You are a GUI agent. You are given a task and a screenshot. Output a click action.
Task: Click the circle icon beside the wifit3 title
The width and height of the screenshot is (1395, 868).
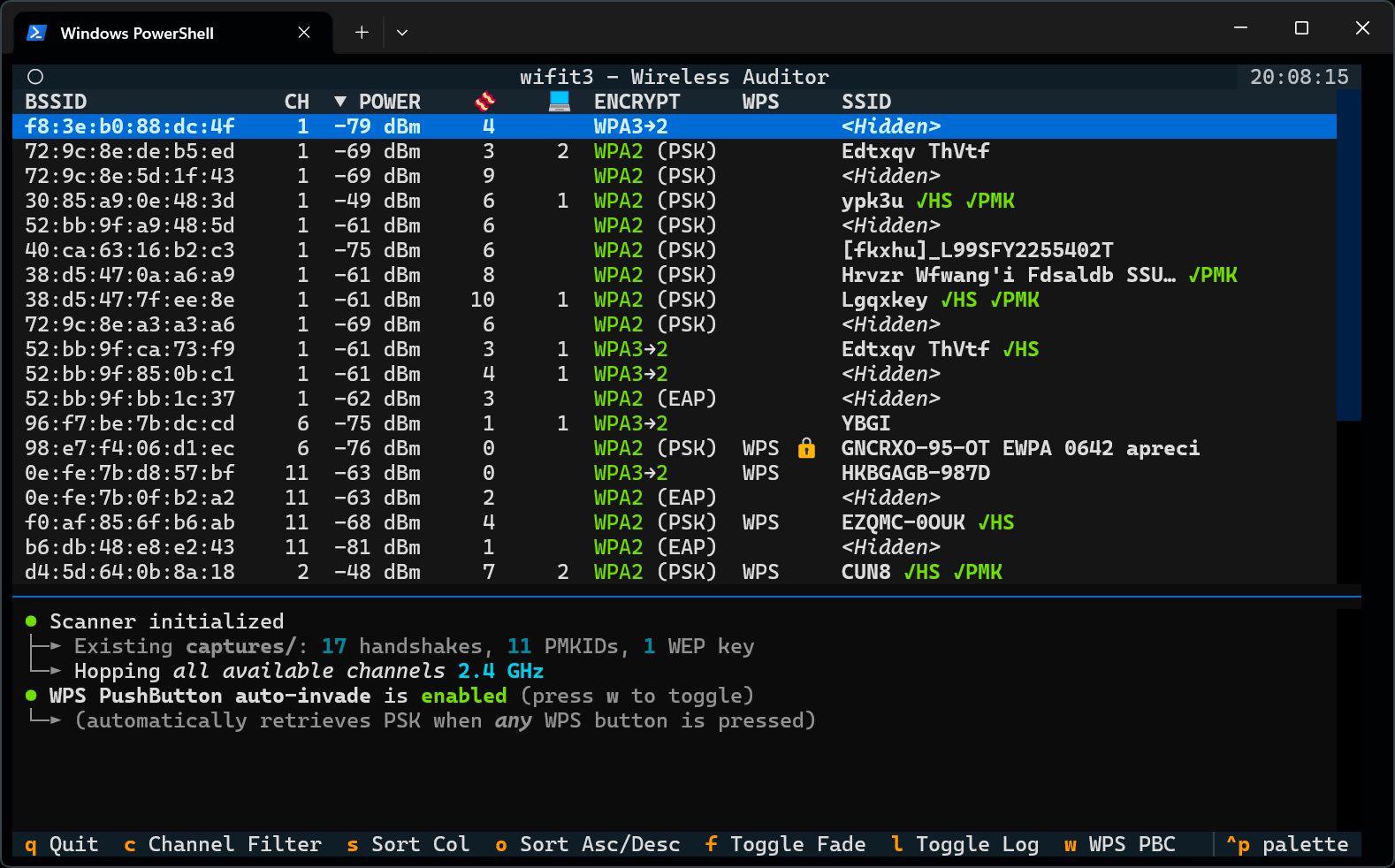tap(35, 77)
